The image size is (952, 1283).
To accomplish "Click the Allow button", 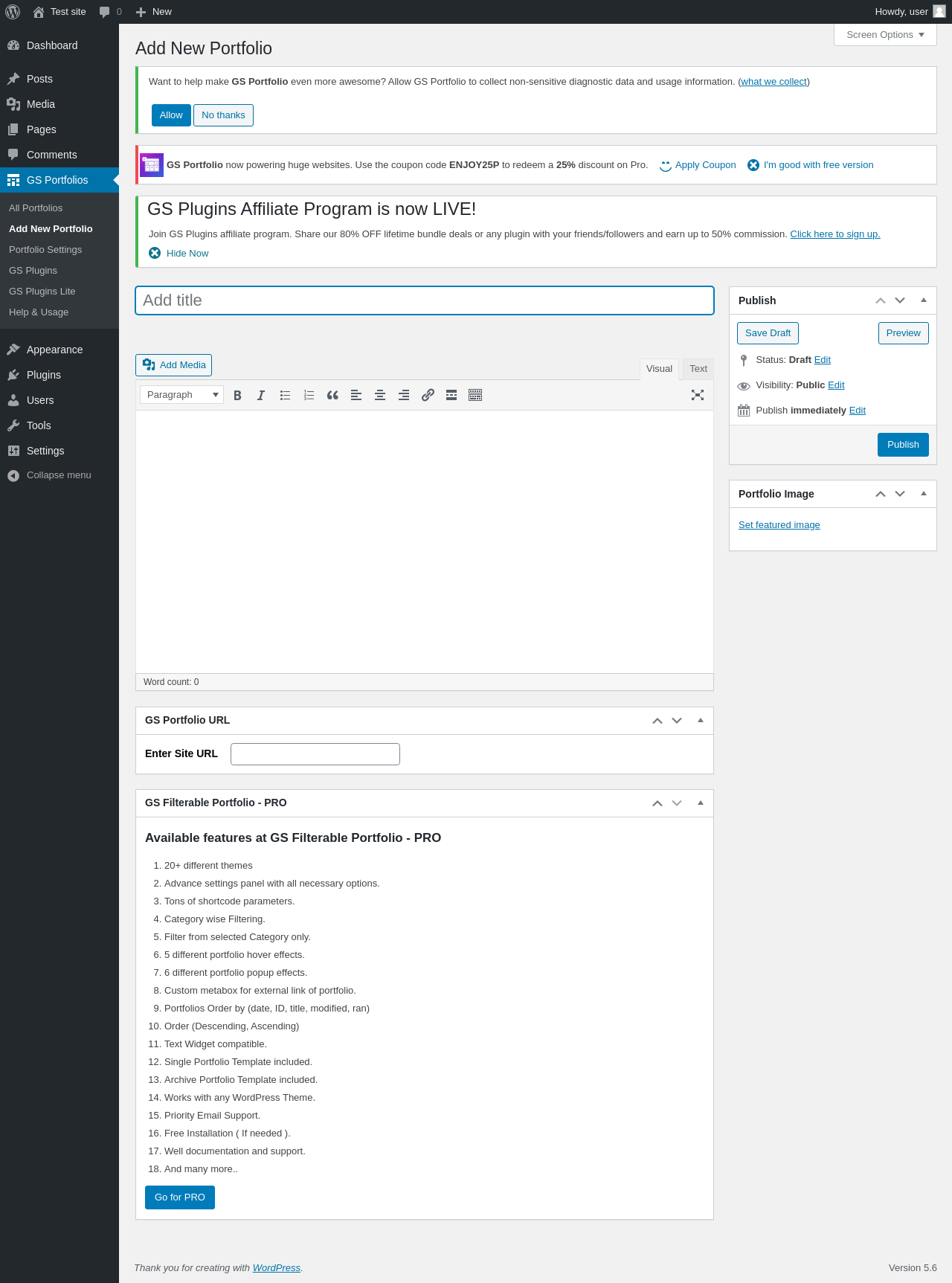I will [171, 115].
